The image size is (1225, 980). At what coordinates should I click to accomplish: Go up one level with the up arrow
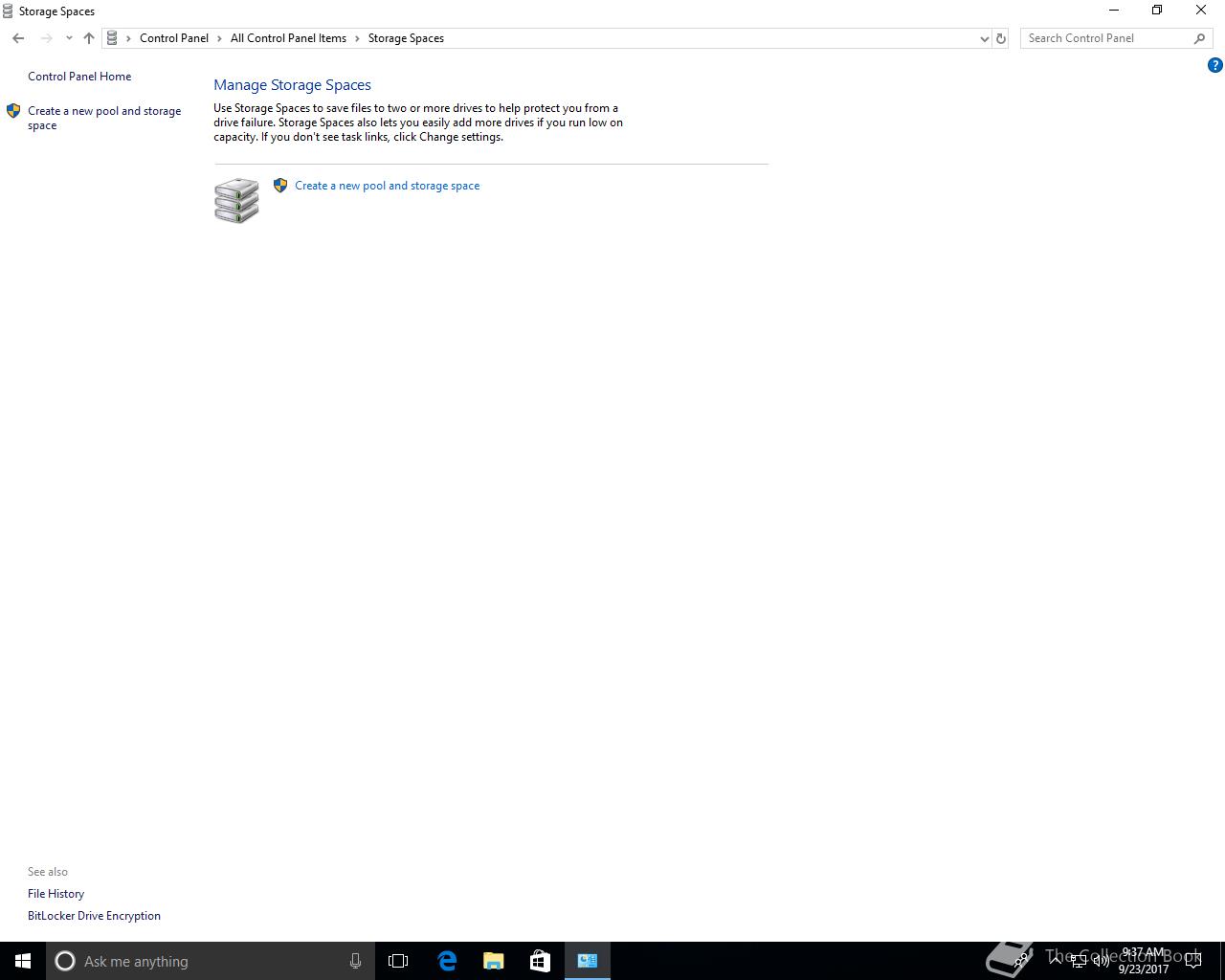click(89, 38)
